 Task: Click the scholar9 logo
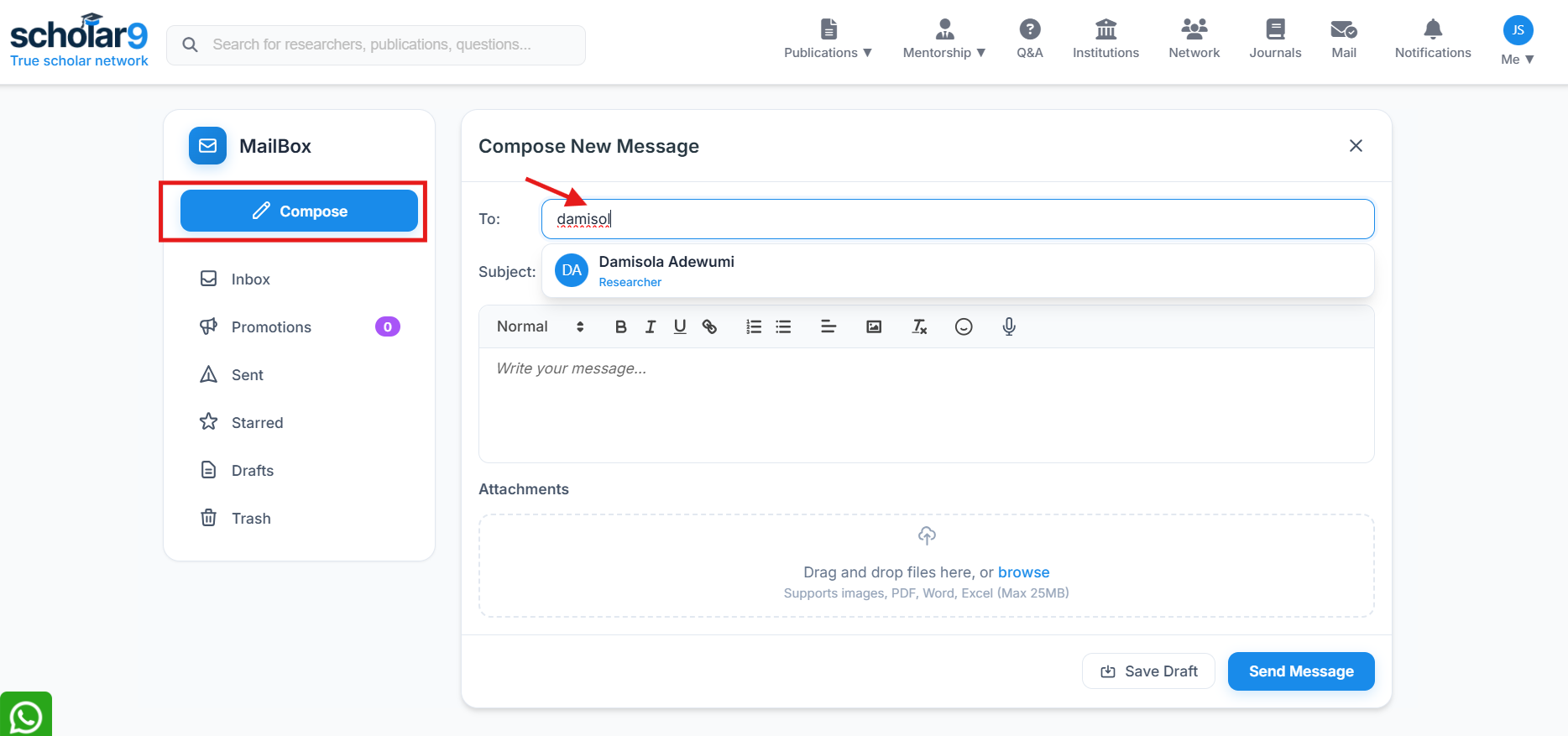[79, 39]
